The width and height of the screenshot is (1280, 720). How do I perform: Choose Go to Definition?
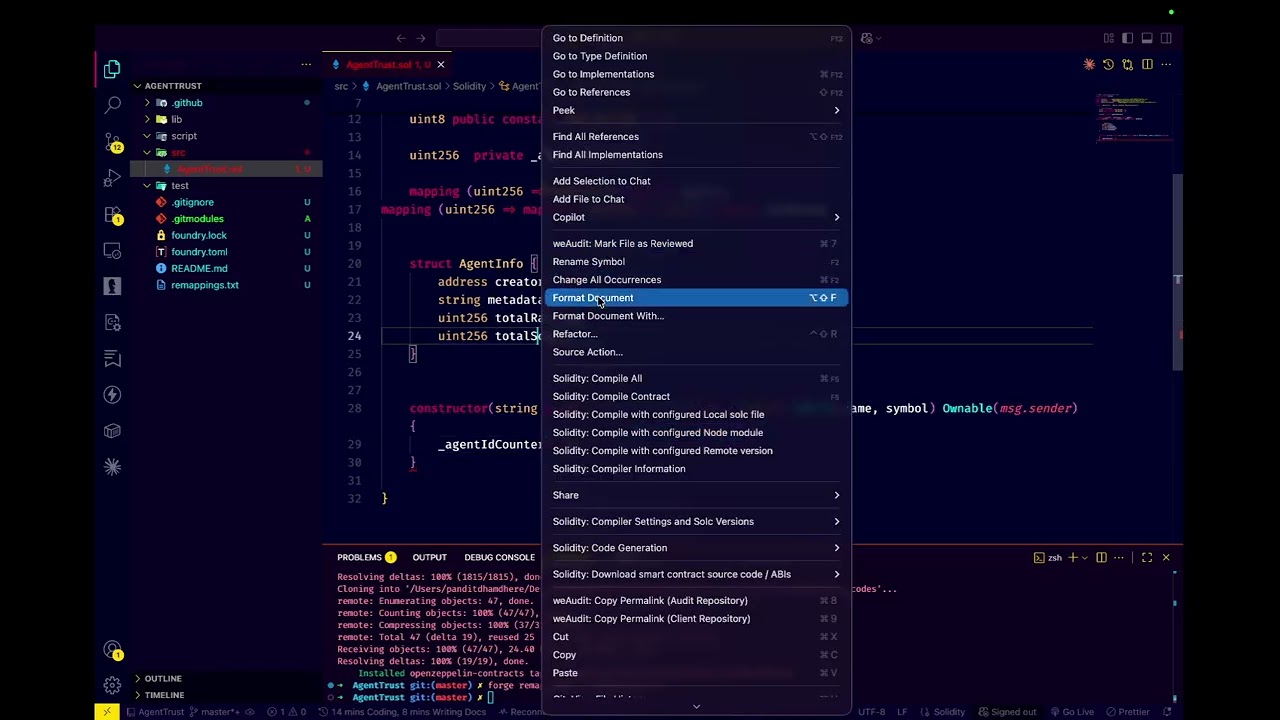coord(696,38)
